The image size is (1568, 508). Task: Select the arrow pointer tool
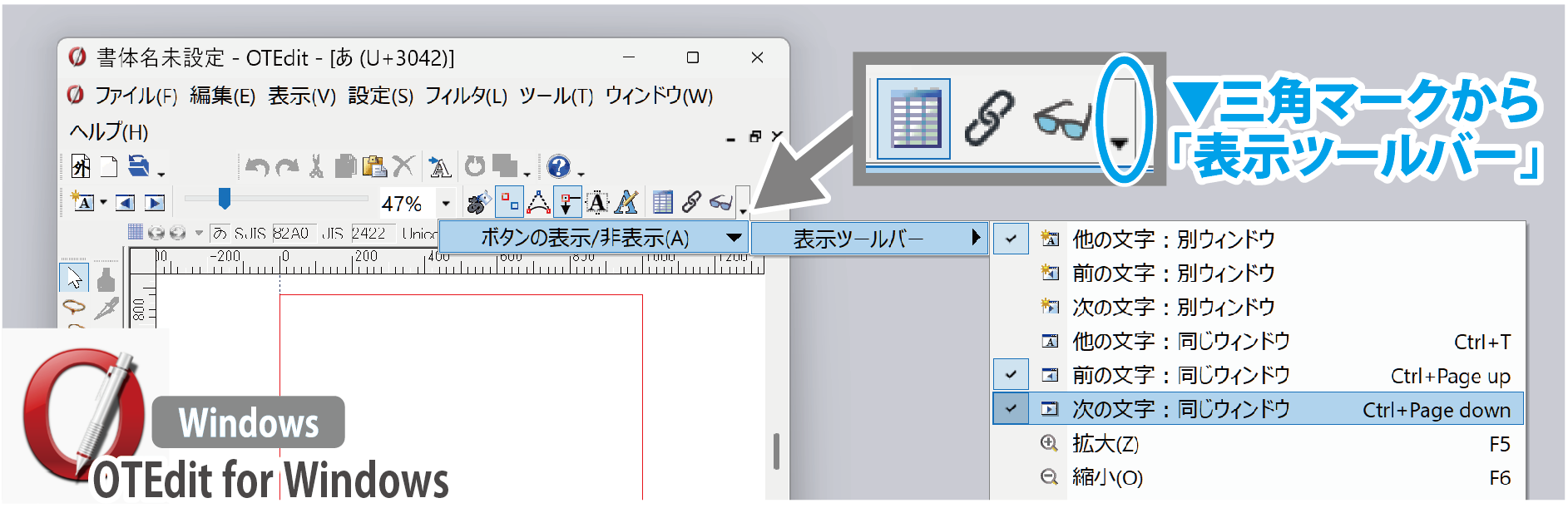click(74, 278)
